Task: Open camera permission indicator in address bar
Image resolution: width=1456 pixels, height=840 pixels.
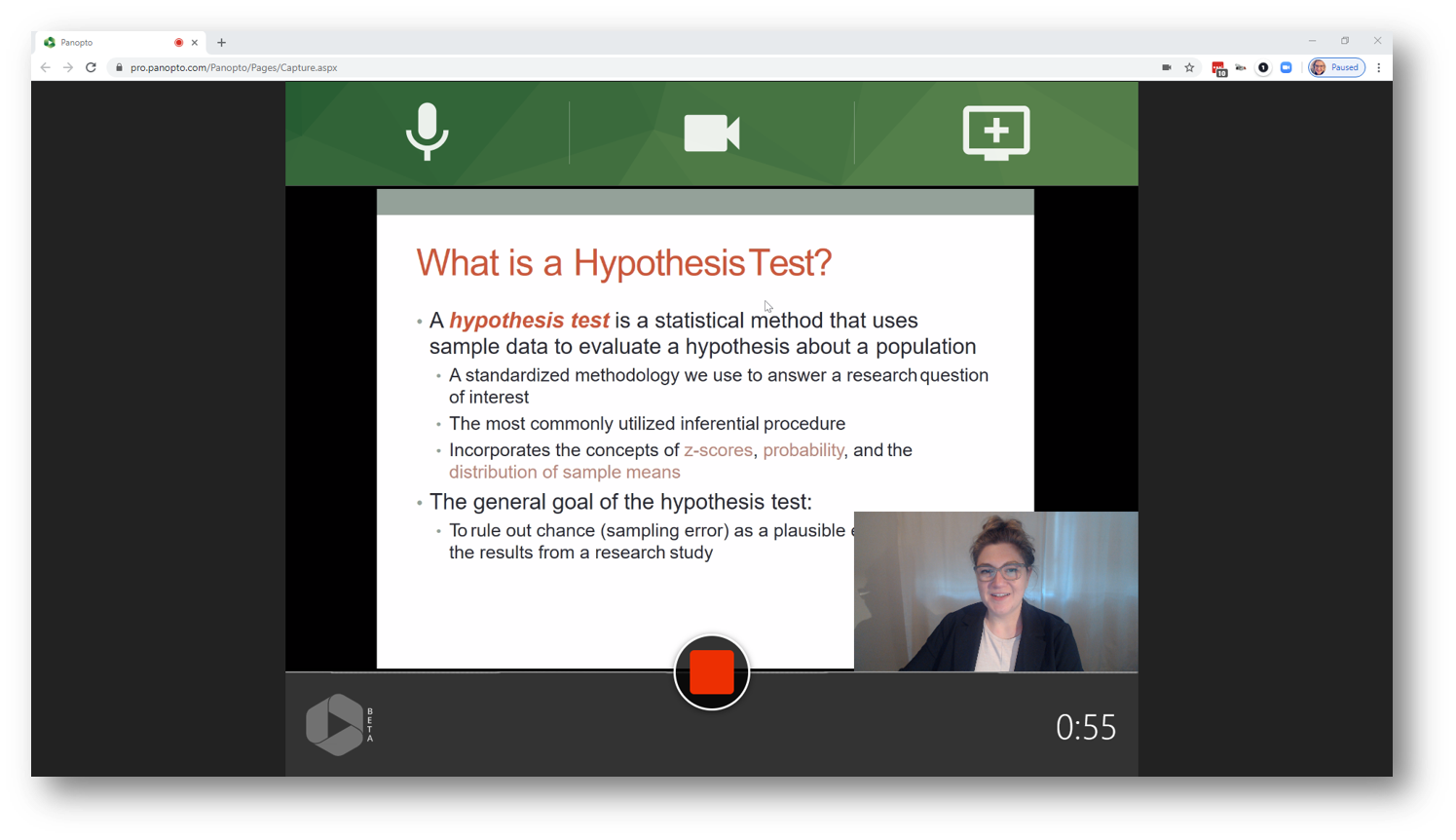Action: [1166, 68]
